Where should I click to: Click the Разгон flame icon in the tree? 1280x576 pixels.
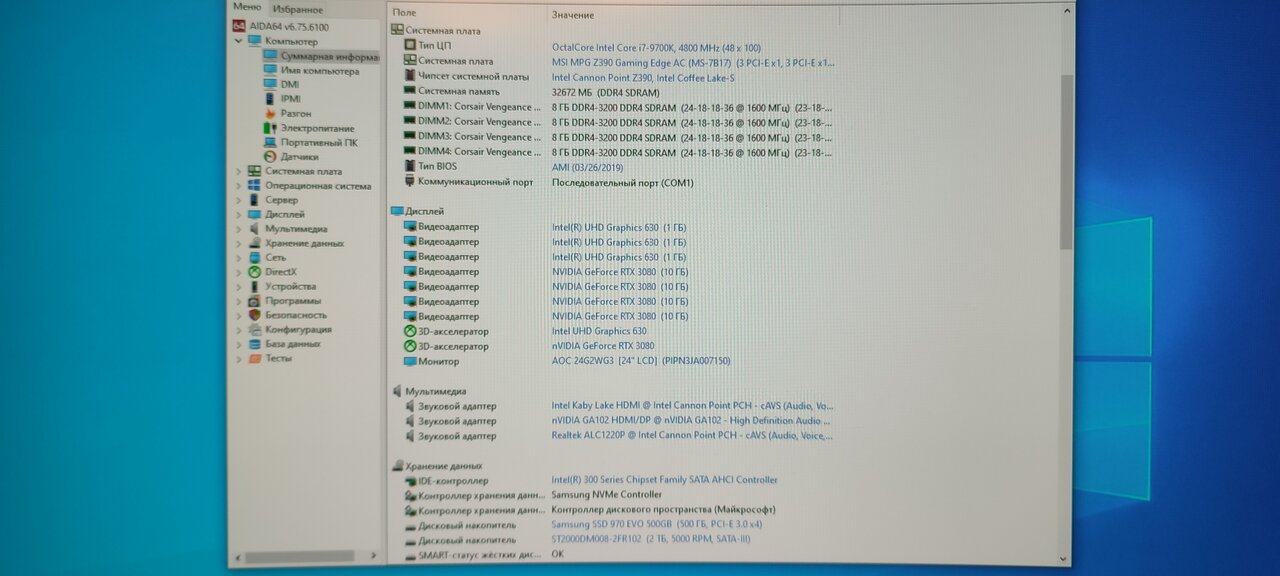pos(270,114)
